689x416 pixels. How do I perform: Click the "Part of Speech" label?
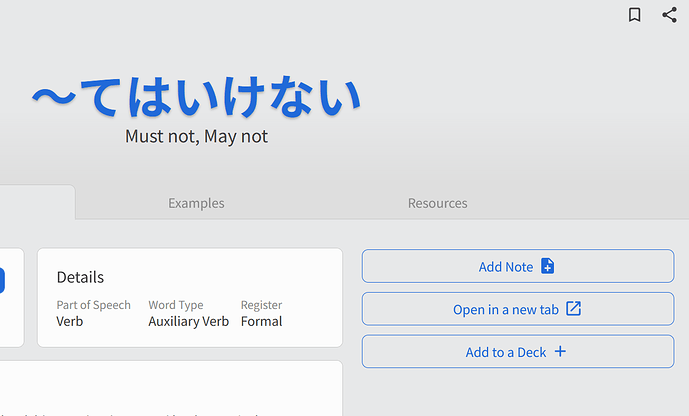coord(94,305)
